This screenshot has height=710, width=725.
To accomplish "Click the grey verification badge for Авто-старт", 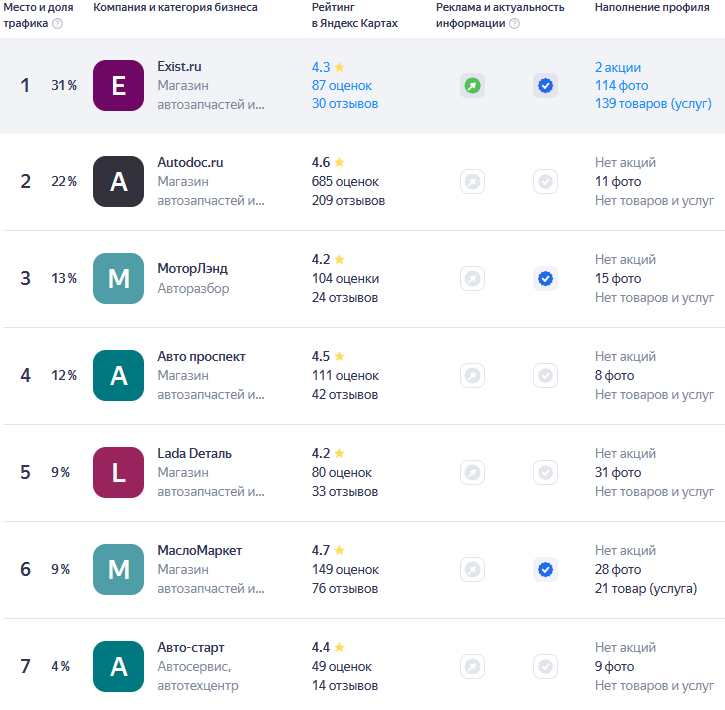I will (545, 667).
